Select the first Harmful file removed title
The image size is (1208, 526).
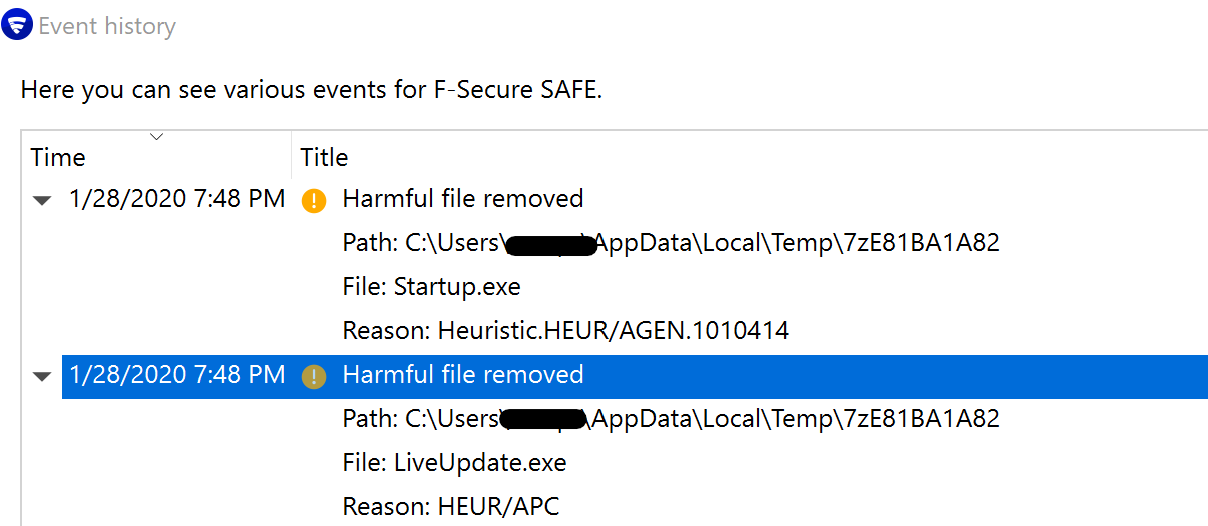pos(462,199)
